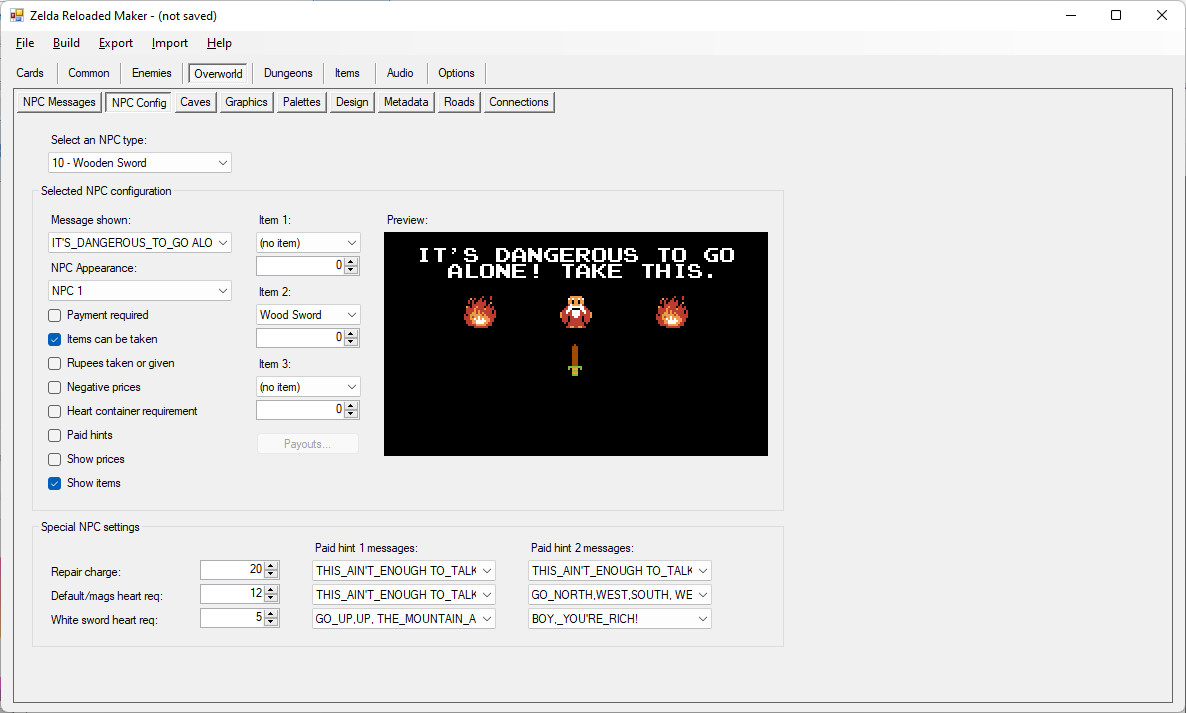This screenshot has height=713, width=1186.
Task: Switch to the Dungeons tab
Action: 288,73
